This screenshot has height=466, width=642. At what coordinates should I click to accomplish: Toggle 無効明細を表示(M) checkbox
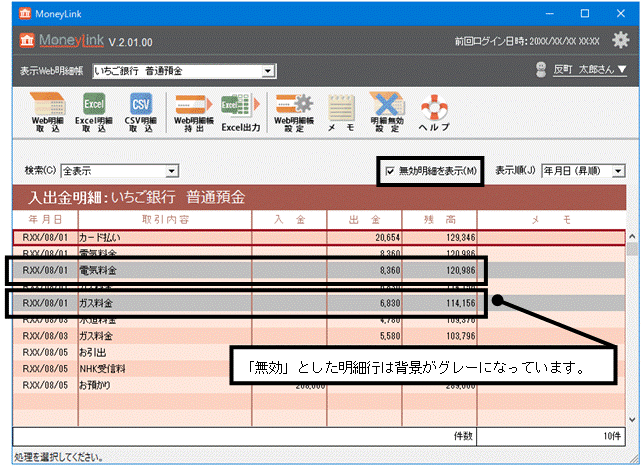[x=390, y=171]
